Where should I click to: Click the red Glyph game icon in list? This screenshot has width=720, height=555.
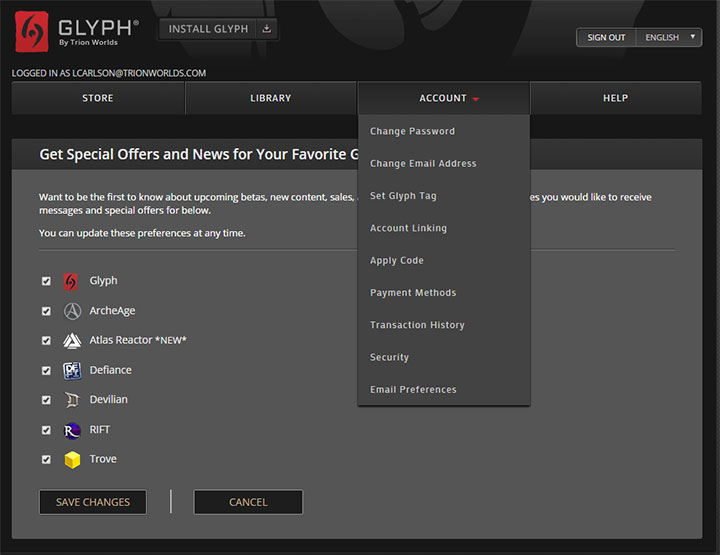tap(72, 282)
